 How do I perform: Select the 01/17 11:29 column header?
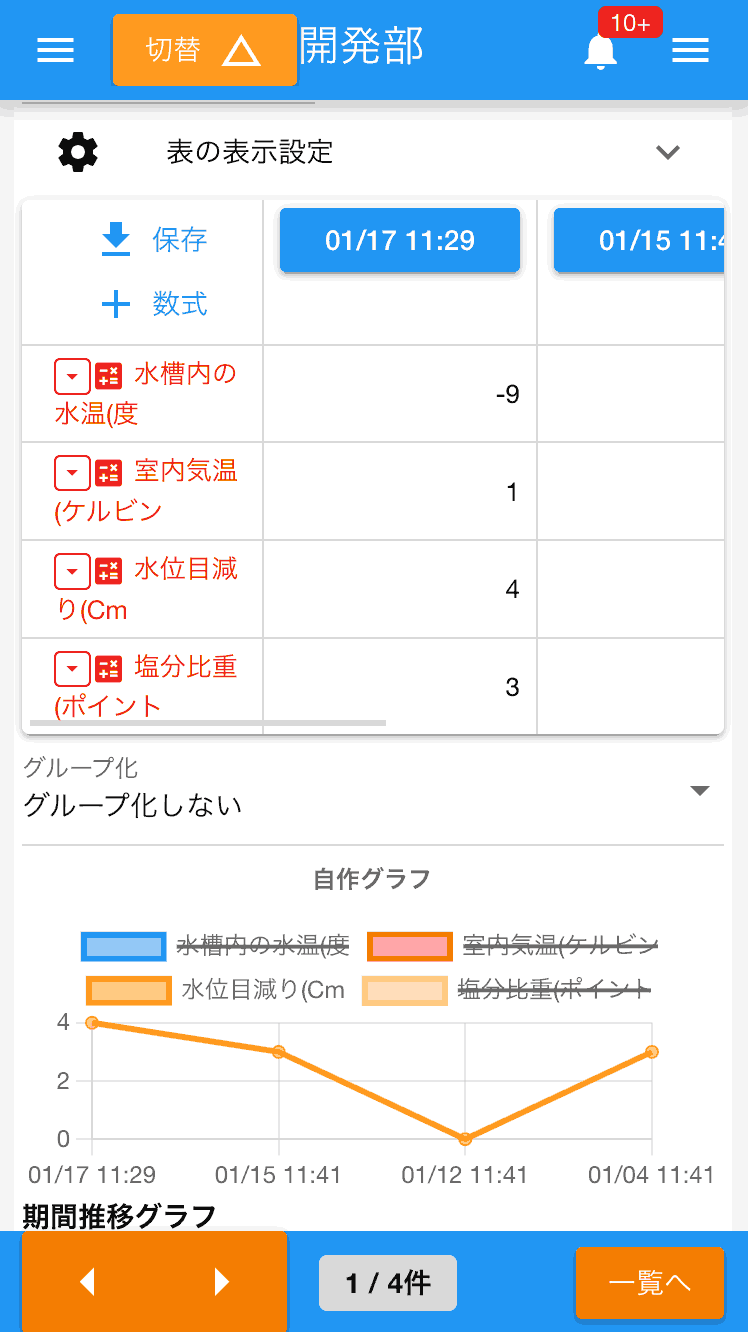point(400,240)
